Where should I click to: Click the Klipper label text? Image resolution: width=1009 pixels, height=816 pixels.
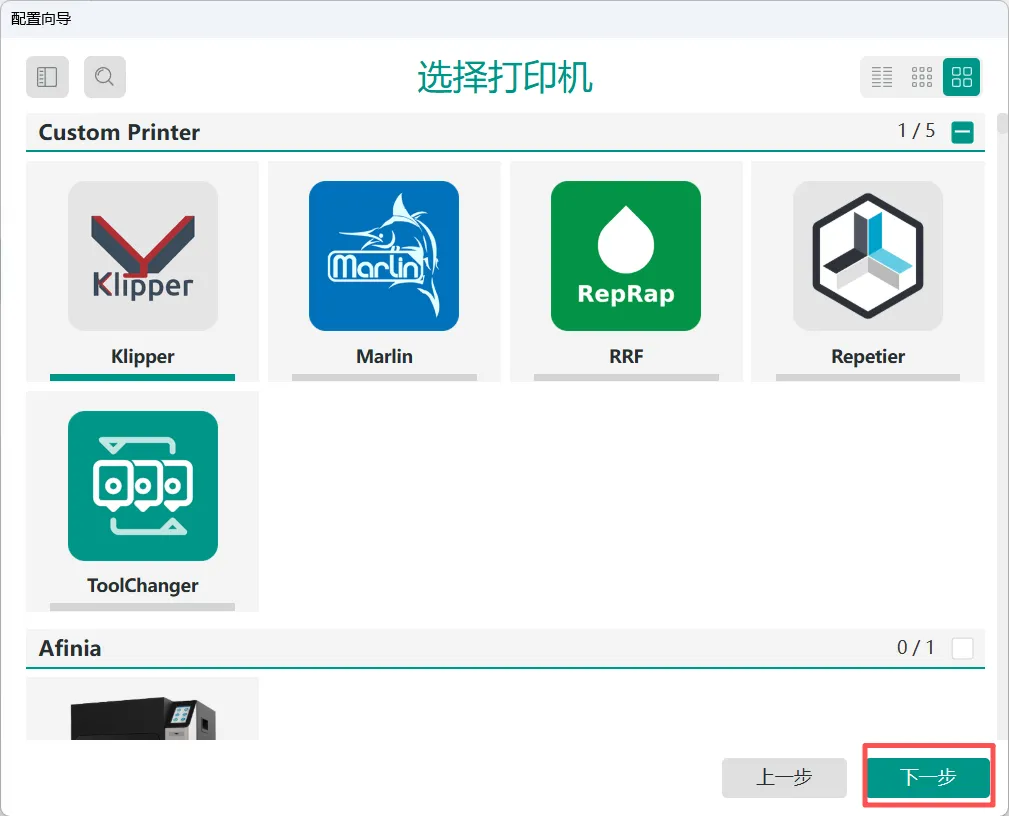[x=143, y=356]
